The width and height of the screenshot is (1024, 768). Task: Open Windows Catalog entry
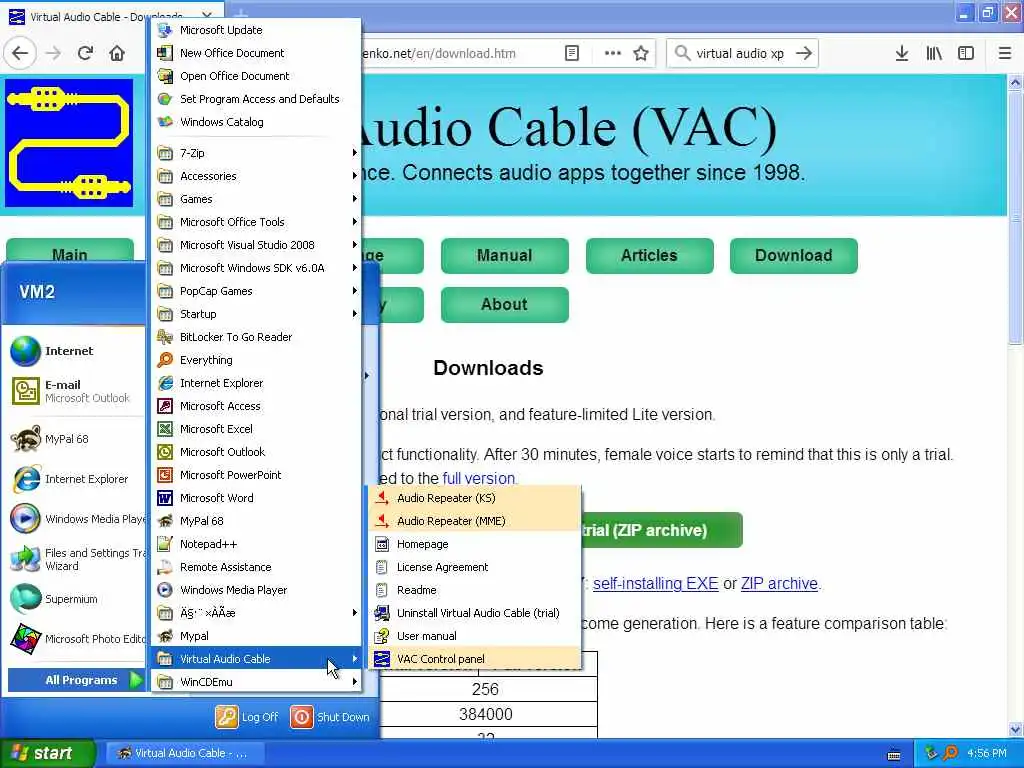point(257,122)
